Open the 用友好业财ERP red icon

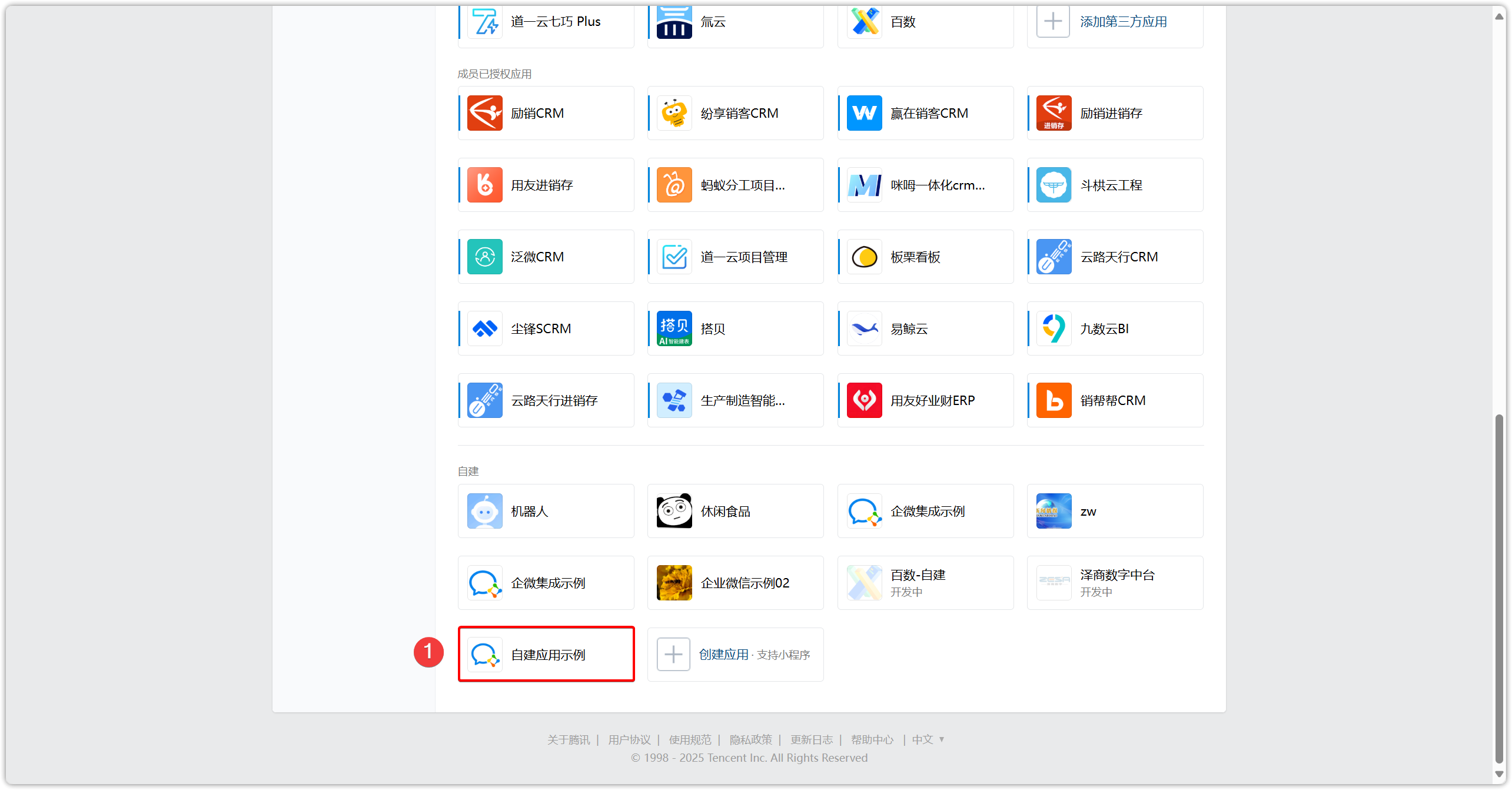point(864,400)
